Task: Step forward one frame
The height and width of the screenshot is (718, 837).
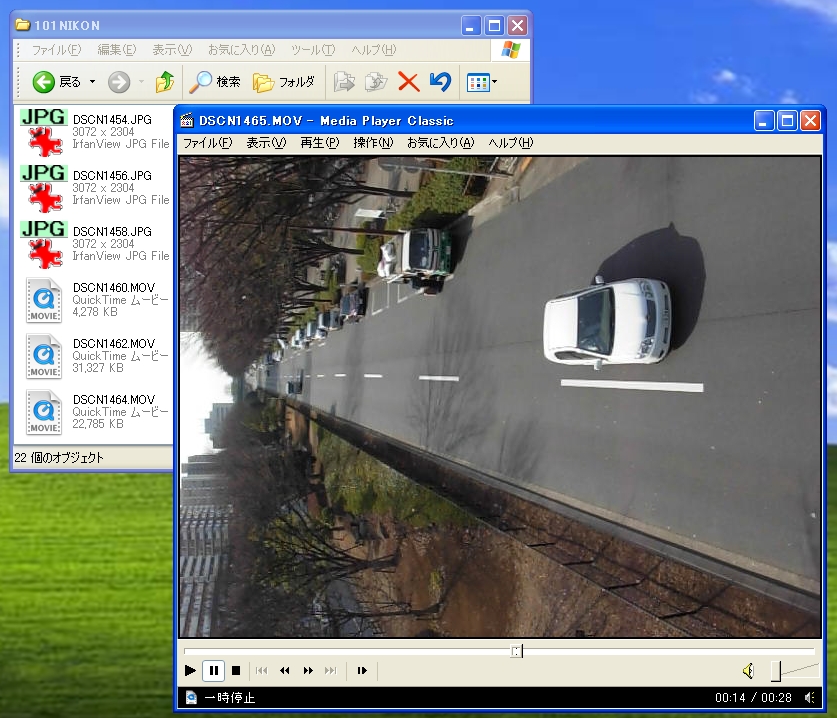Action: pyautogui.click(x=362, y=670)
